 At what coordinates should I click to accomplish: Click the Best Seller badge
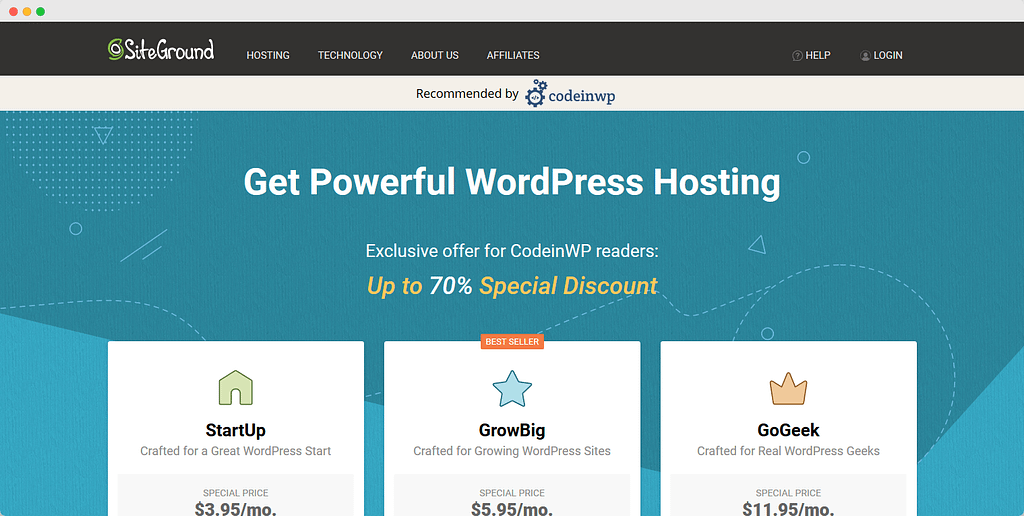512,342
